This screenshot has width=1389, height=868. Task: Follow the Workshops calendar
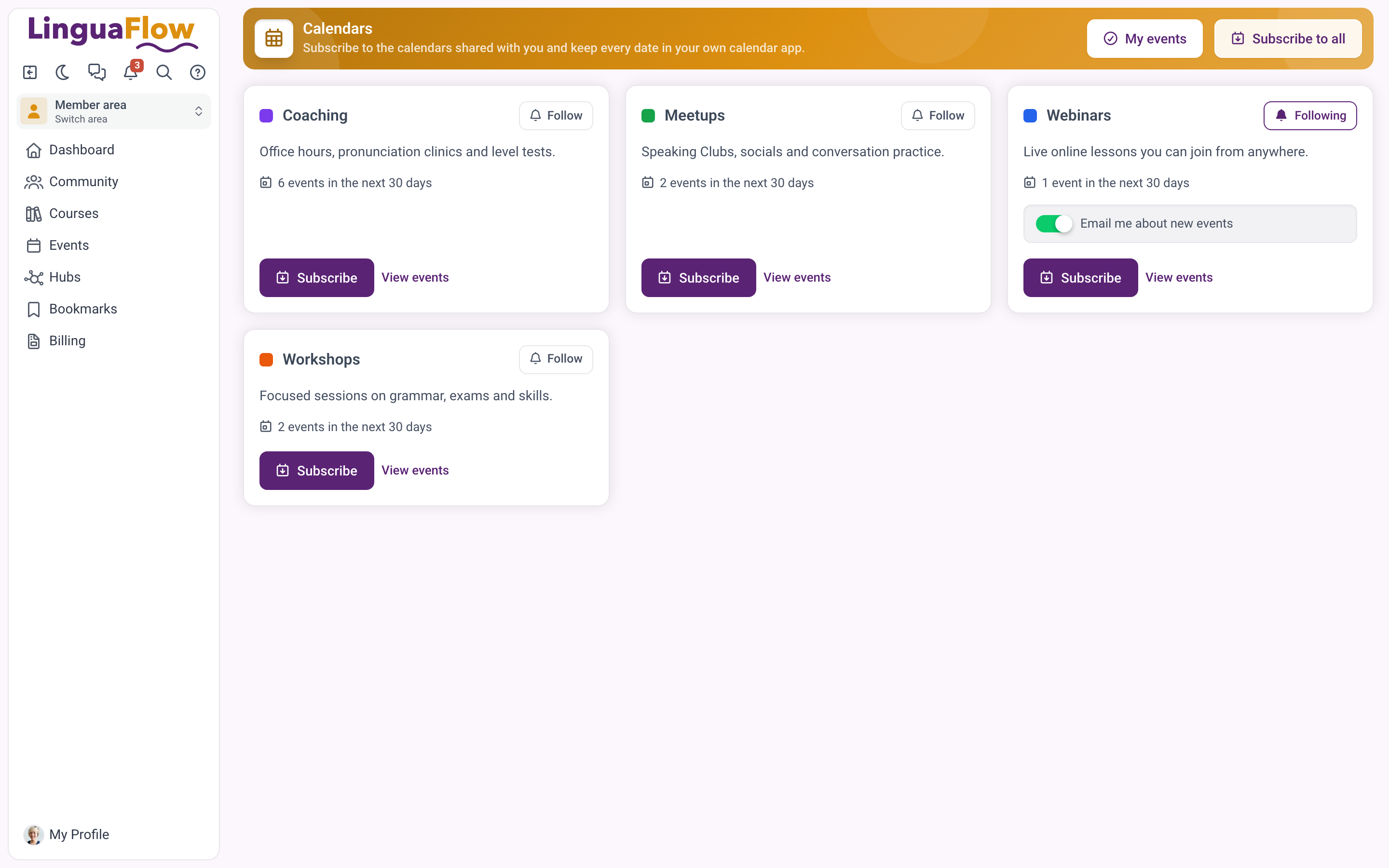[556, 359]
